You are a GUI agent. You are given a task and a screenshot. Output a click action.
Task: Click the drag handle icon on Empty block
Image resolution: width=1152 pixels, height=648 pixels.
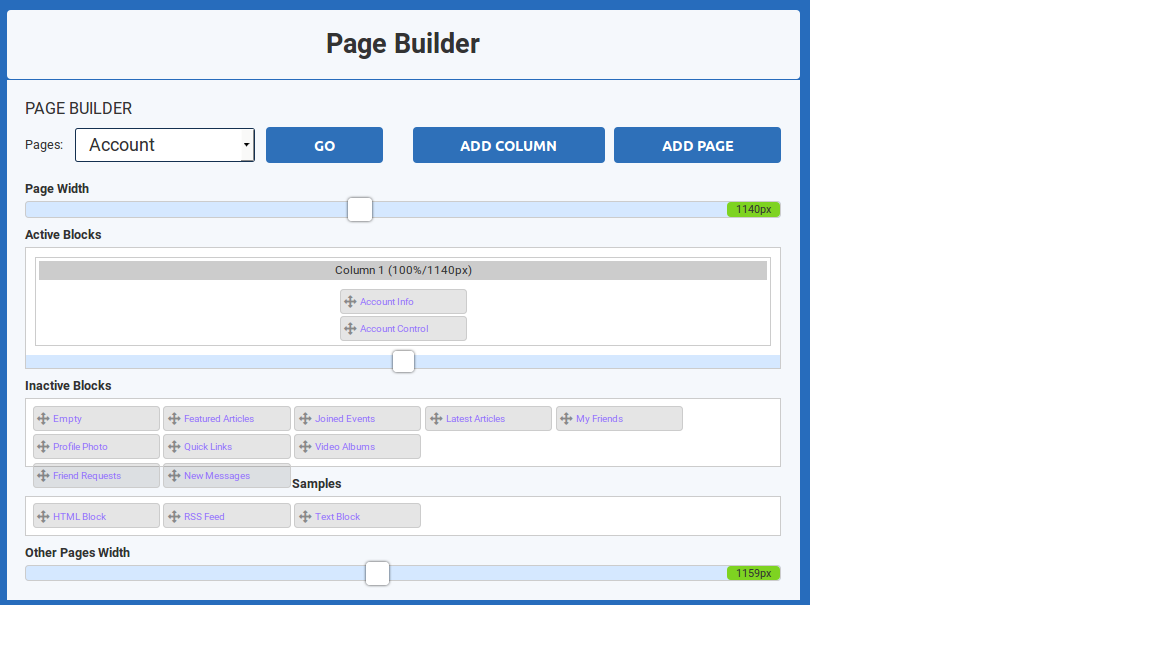point(43,419)
